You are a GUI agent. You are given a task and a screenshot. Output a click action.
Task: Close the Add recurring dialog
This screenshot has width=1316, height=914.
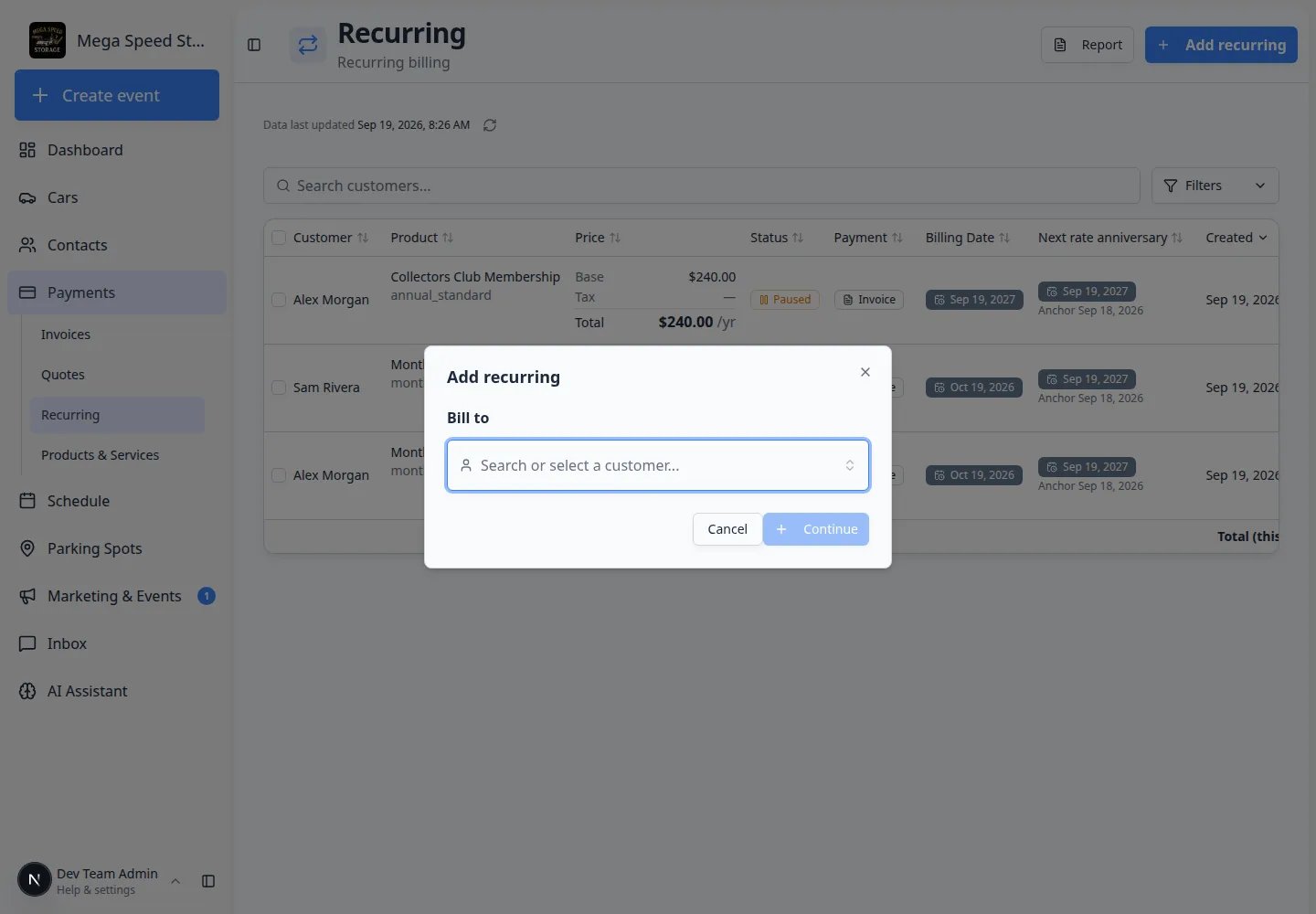point(865,372)
